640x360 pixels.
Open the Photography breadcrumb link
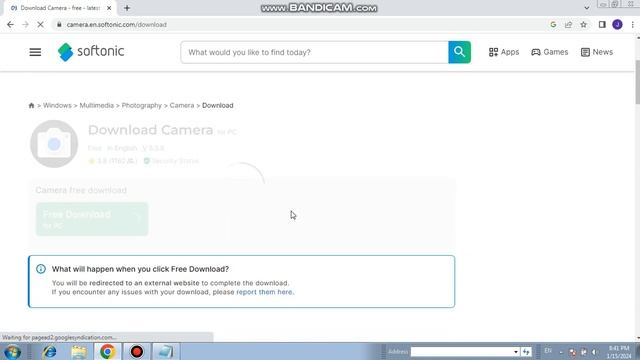coord(142,105)
